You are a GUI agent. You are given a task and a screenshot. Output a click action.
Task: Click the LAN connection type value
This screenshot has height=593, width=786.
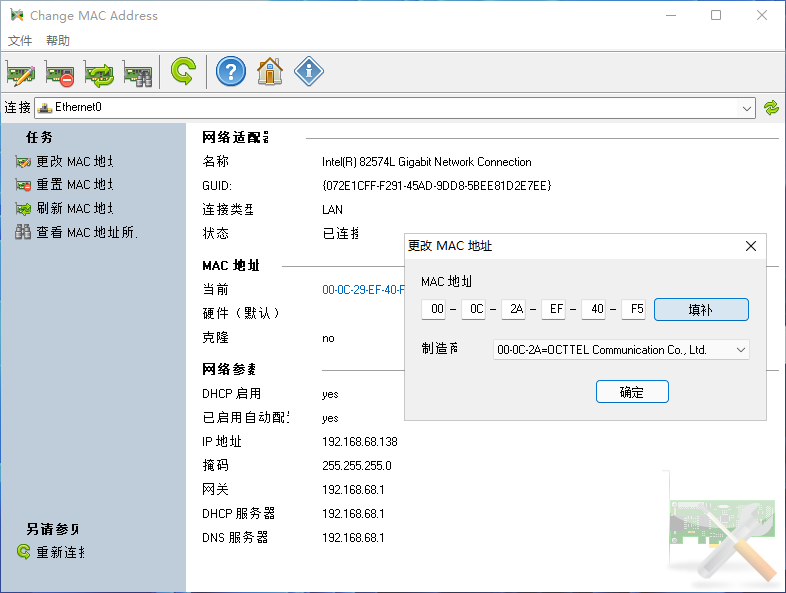coord(332,210)
